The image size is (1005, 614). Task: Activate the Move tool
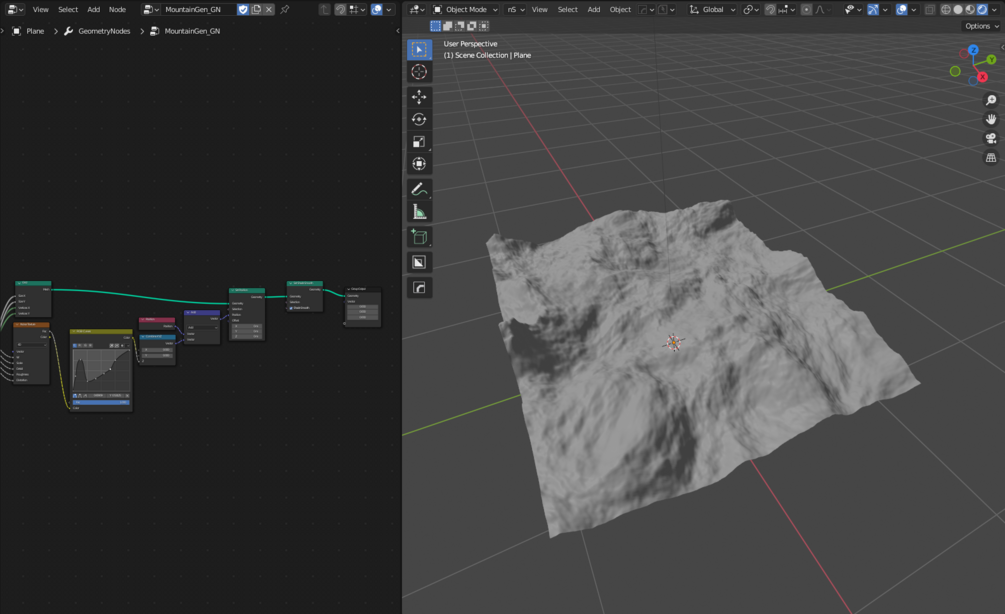pos(419,97)
